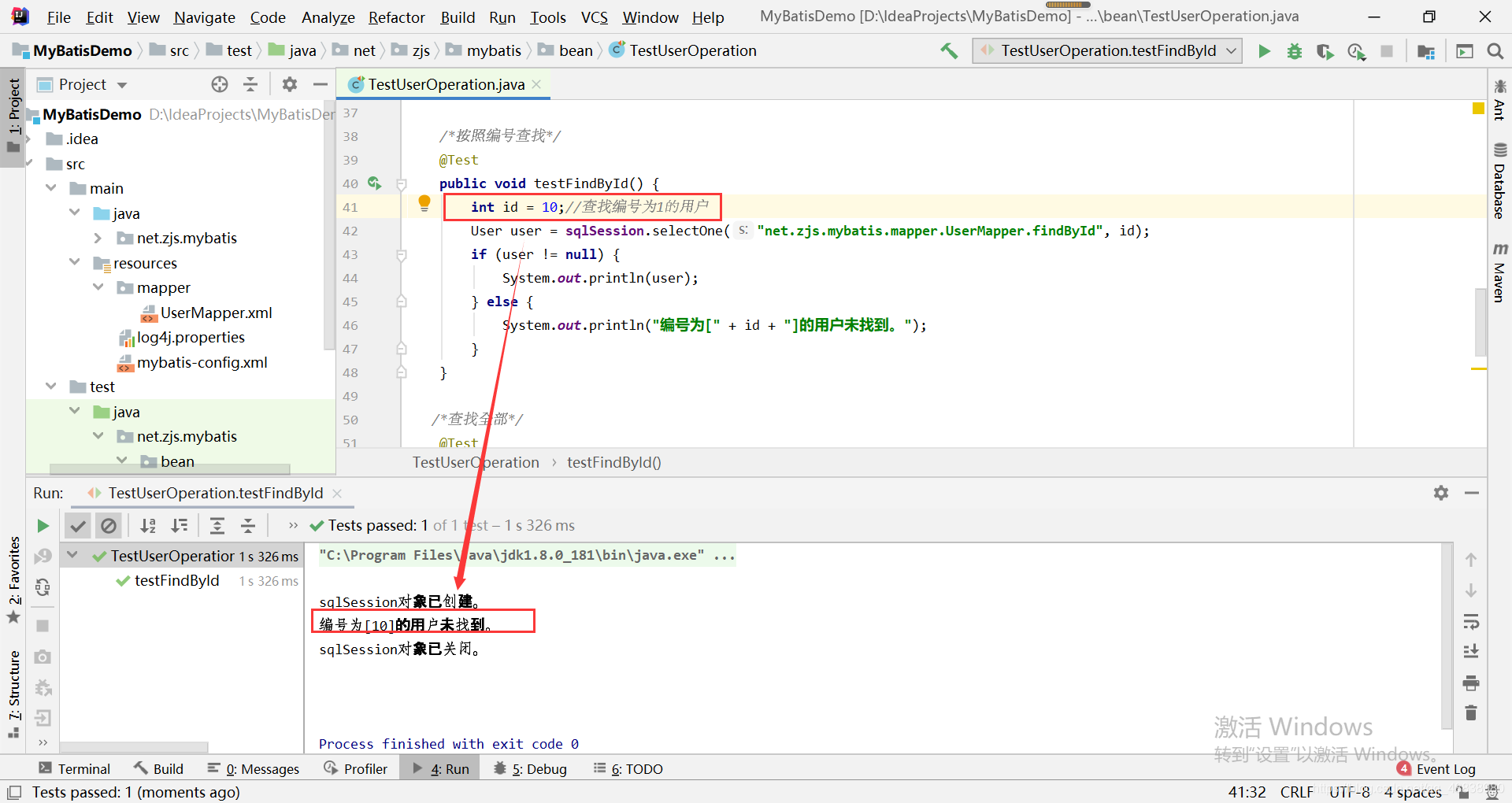This screenshot has width=1512, height=803.
Task: Click the editor vertical scrollbar thumb
Action: [1480, 323]
